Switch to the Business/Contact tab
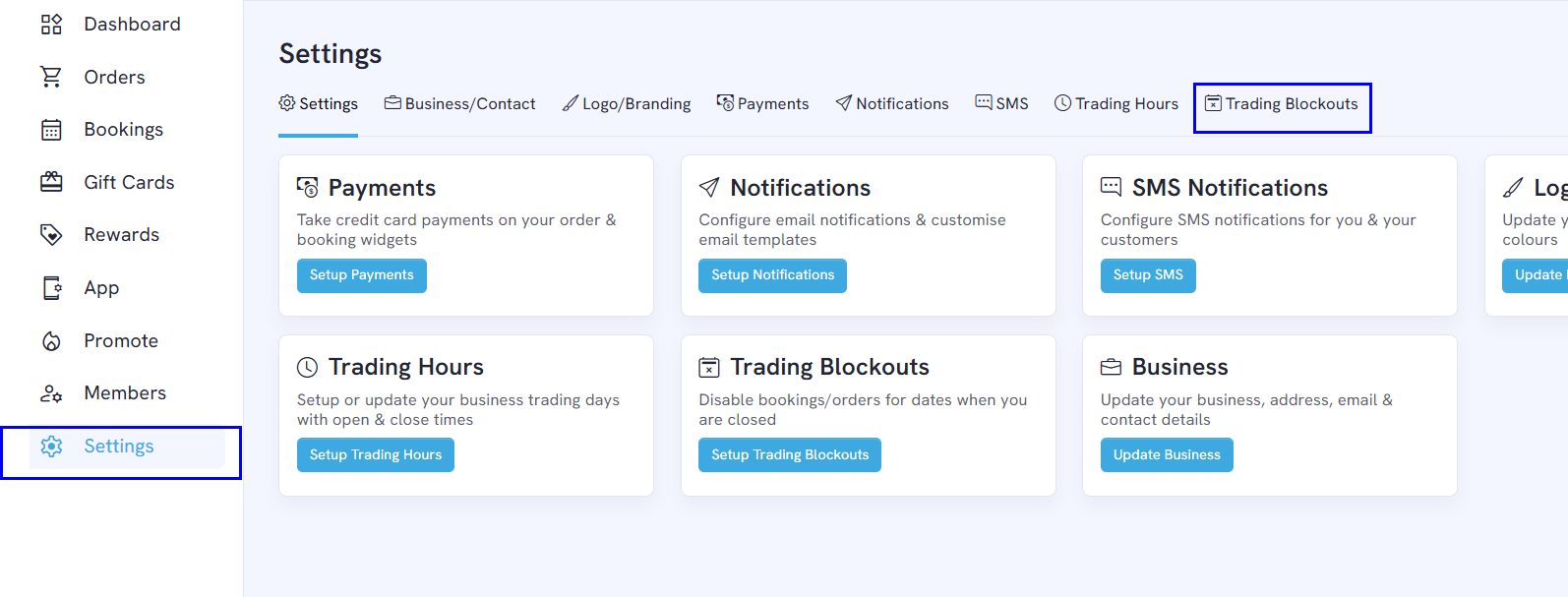This screenshot has height=597, width=1568. tap(459, 104)
